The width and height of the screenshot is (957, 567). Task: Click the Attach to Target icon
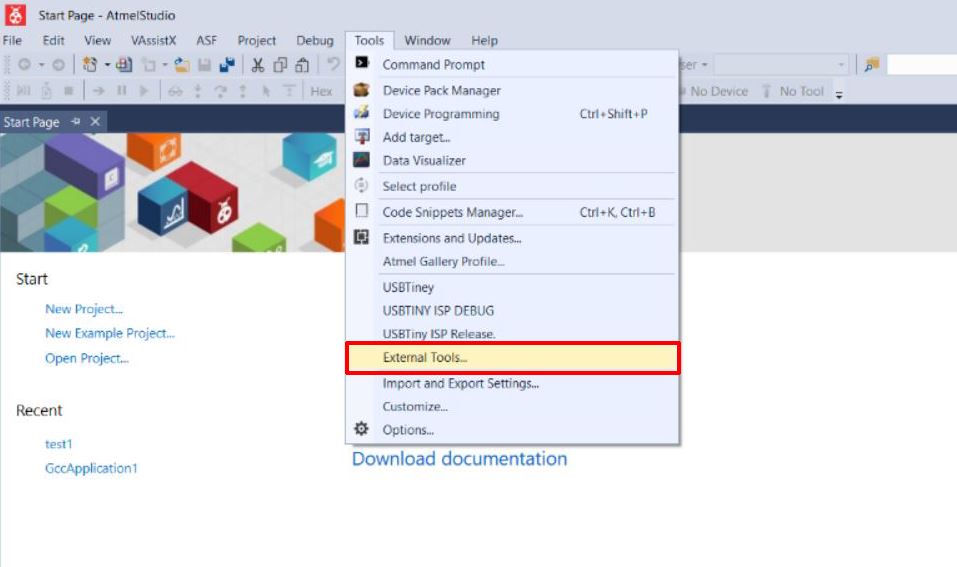pyautogui.click(x=46, y=91)
